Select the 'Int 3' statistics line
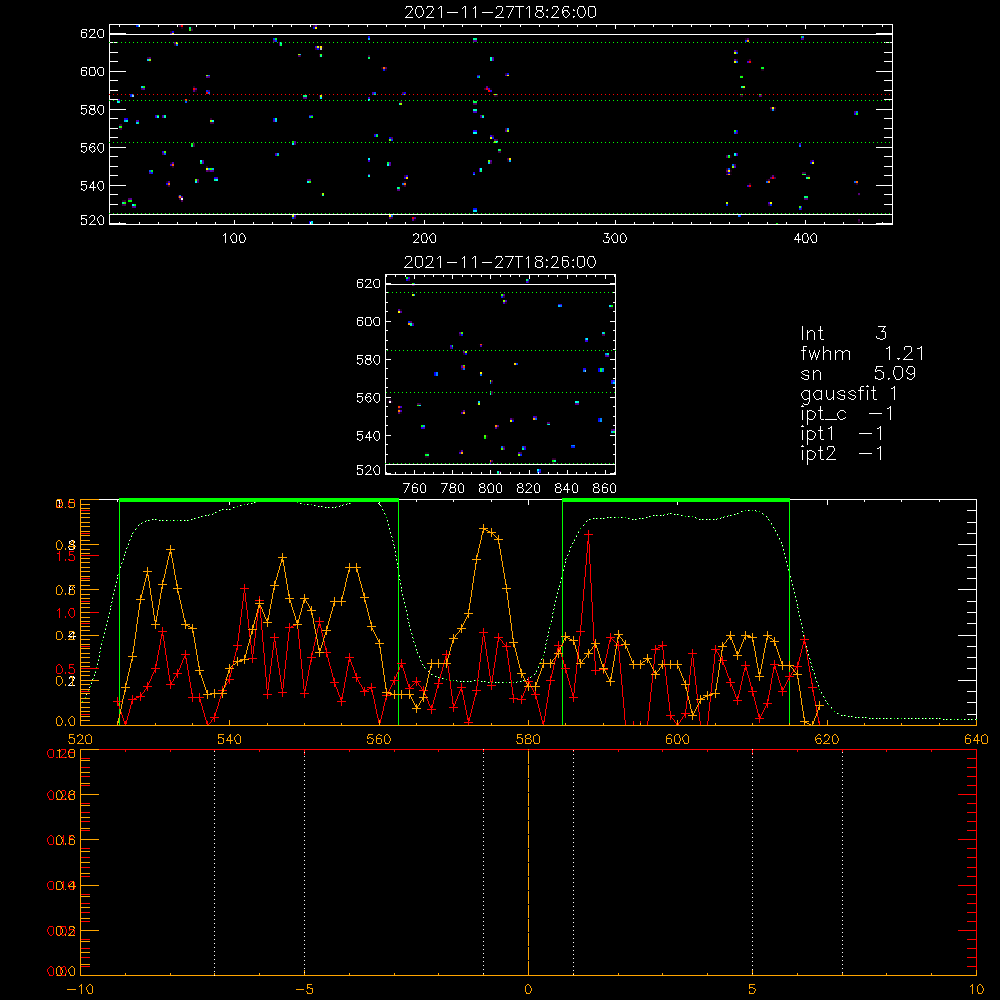Image resolution: width=1000 pixels, height=1000 pixels. point(843,334)
